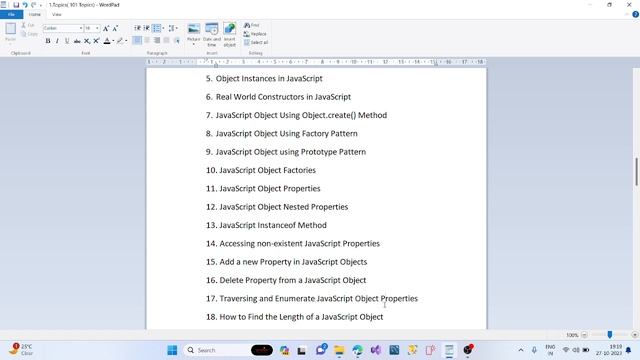The image size is (640, 360).
Task: Open the Paragraph dialog icon
Action: pyautogui.click(x=176, y=40)
